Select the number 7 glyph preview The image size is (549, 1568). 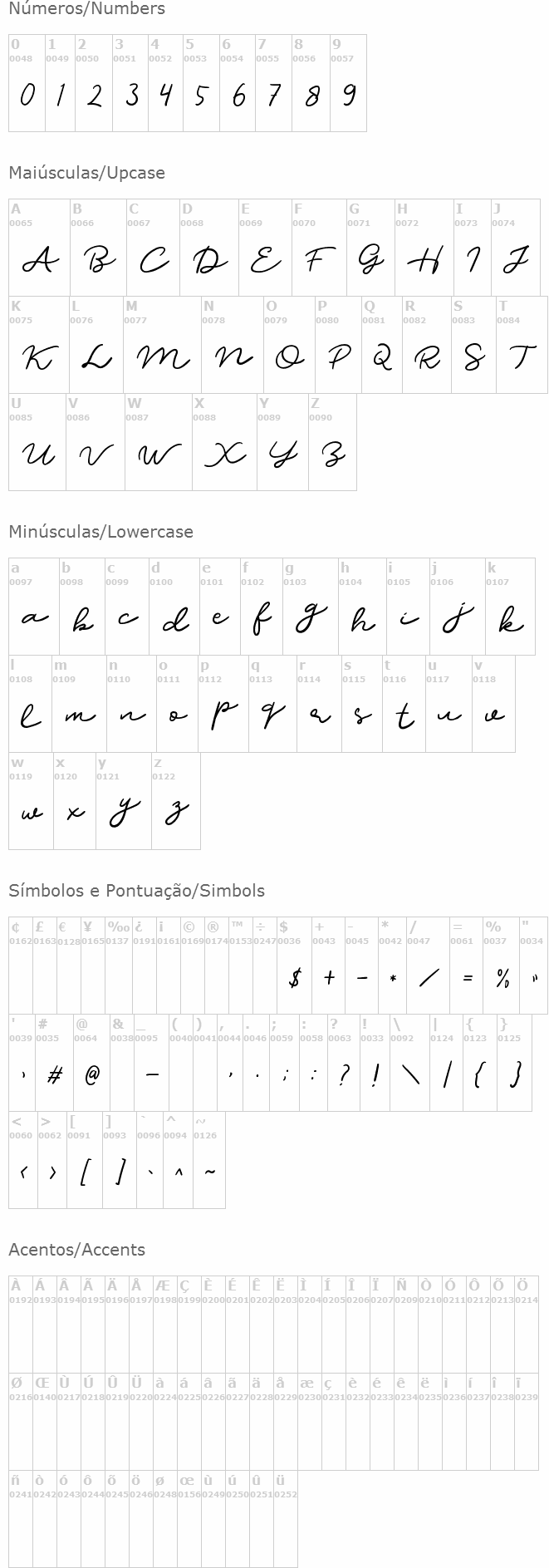(273, 96)
